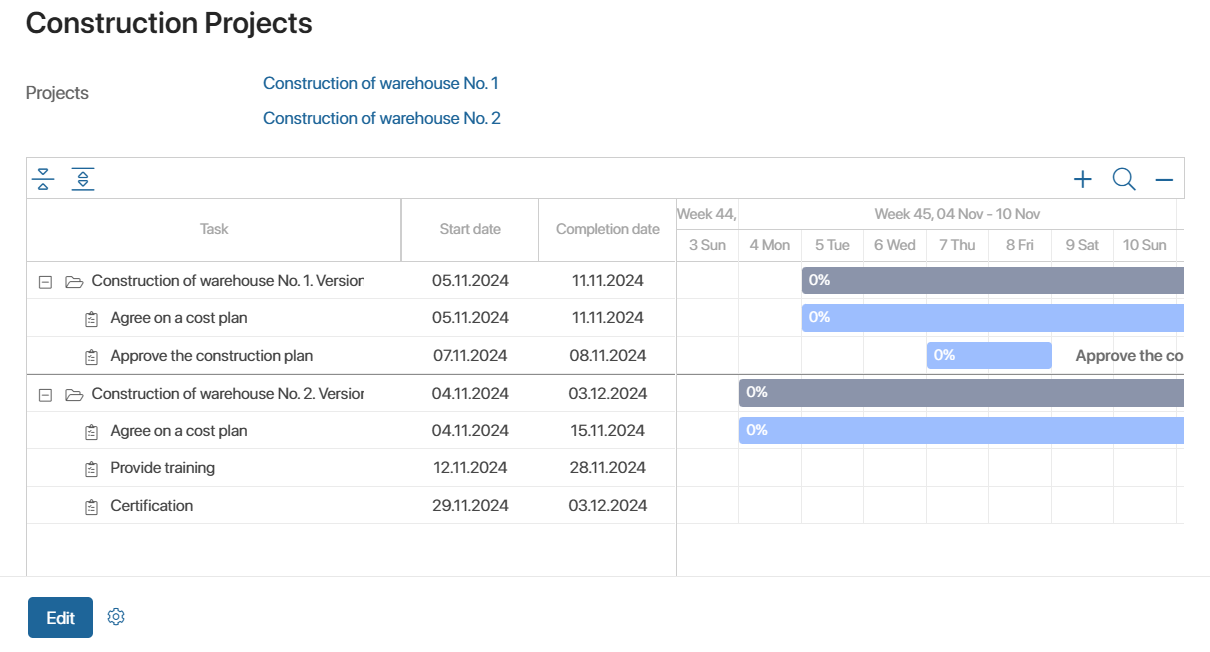Click warehouse No. 1 dark progress bar
Viewport: 1210px width, 652px height.
[x=993, y=280]
